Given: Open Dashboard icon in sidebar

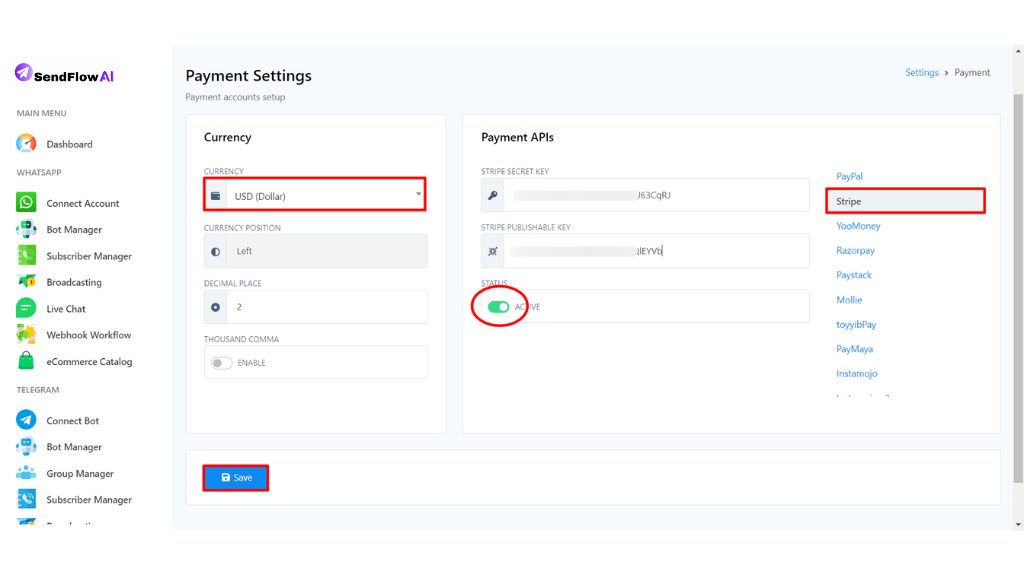Looking at the screenshot, I should (26, 144).
